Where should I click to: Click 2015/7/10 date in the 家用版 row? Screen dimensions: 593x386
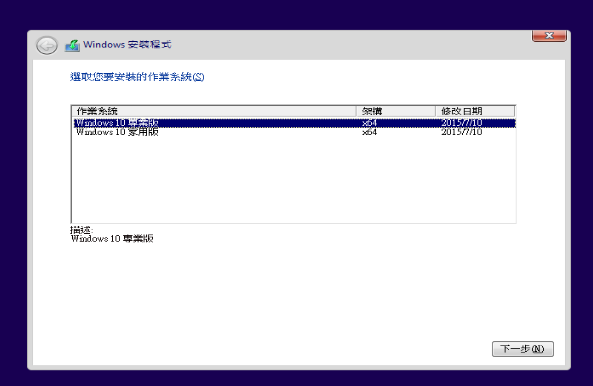[462, 132]
